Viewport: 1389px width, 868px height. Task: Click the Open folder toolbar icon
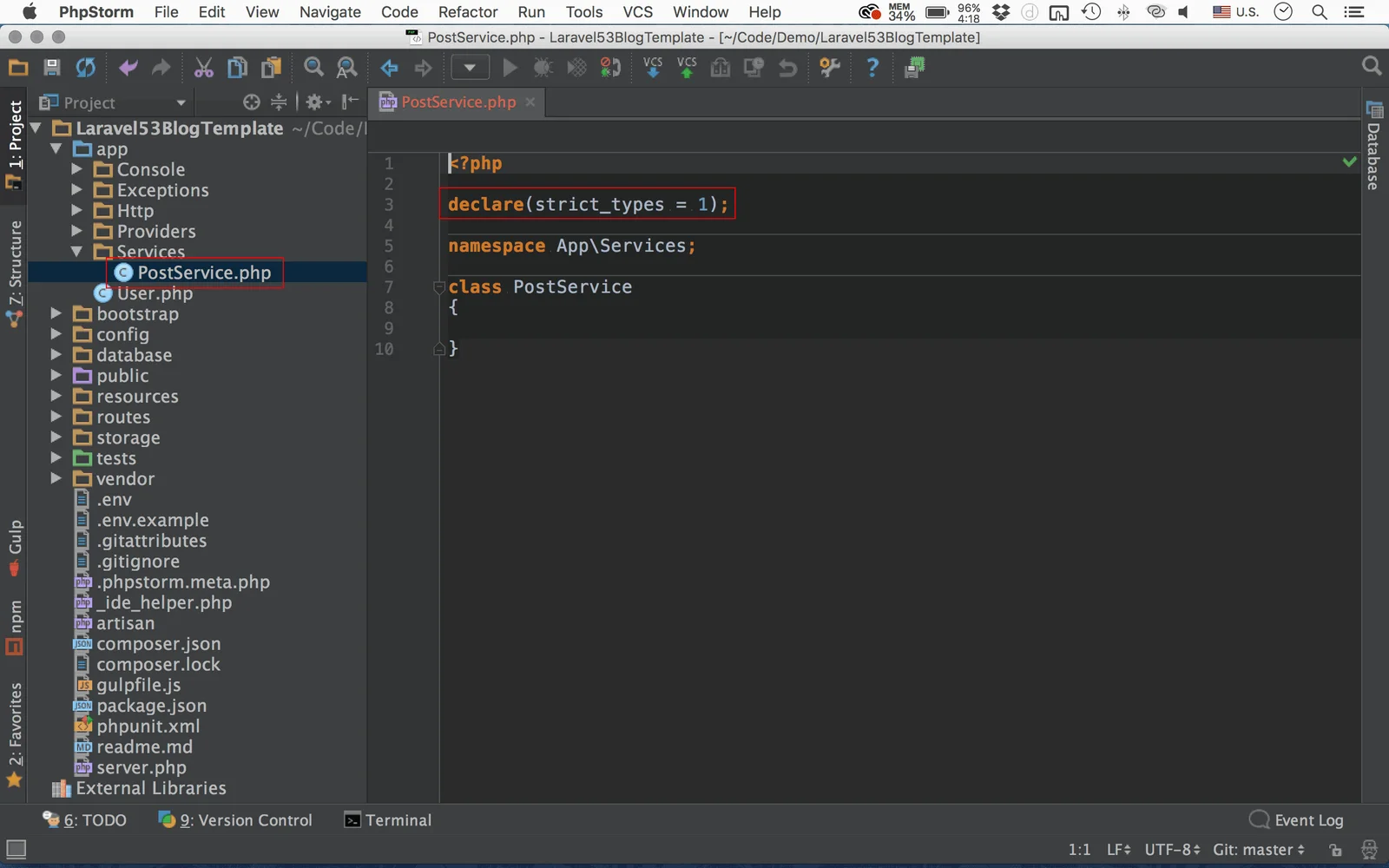18,68
